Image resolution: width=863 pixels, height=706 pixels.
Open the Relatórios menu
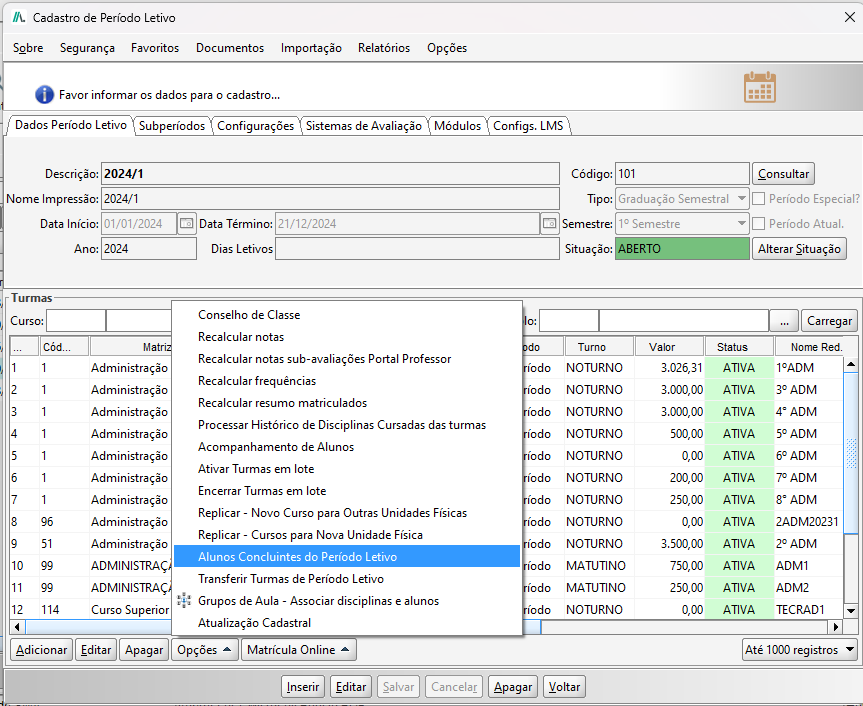pos(384,48)
